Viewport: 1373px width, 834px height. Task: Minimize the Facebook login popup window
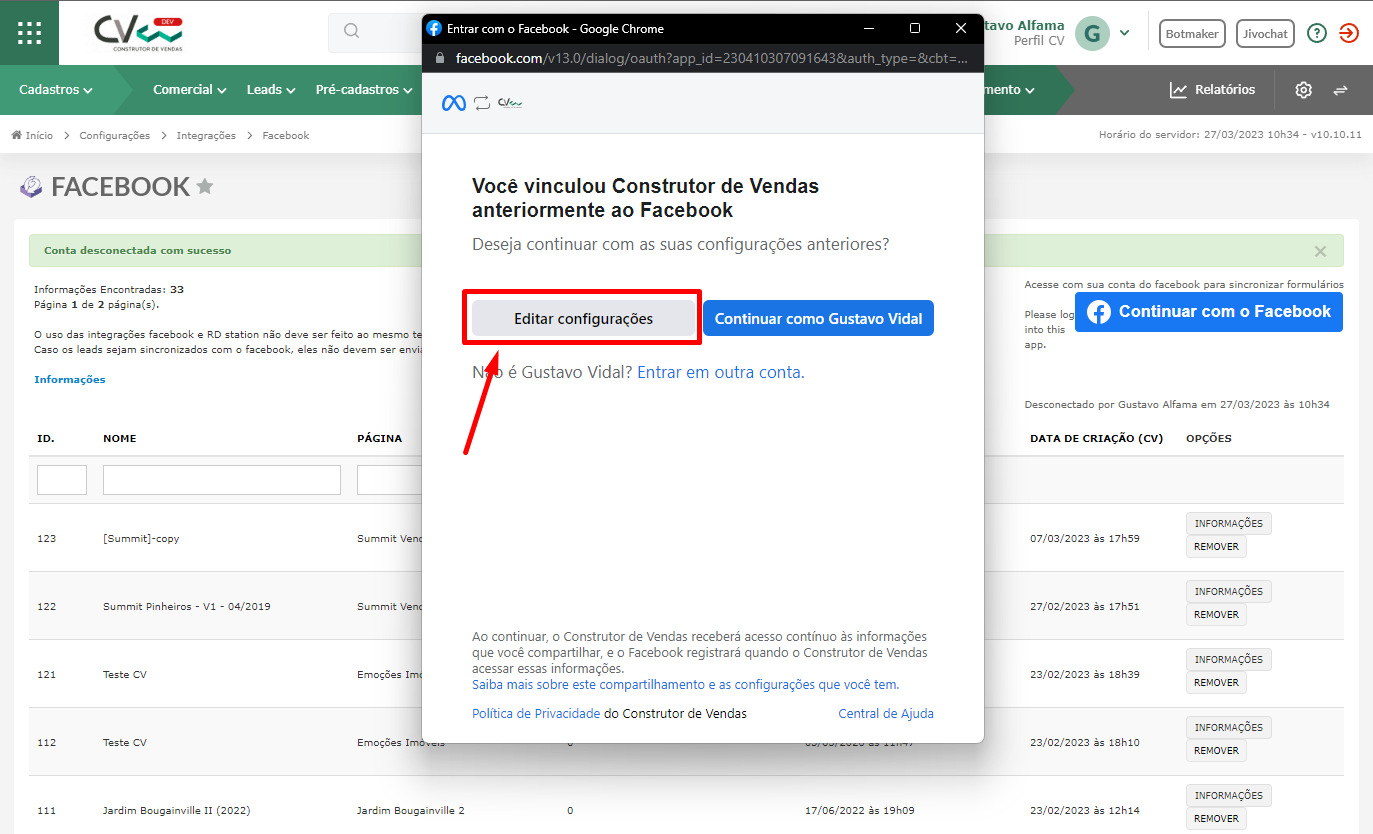click(x=869, y=28)
